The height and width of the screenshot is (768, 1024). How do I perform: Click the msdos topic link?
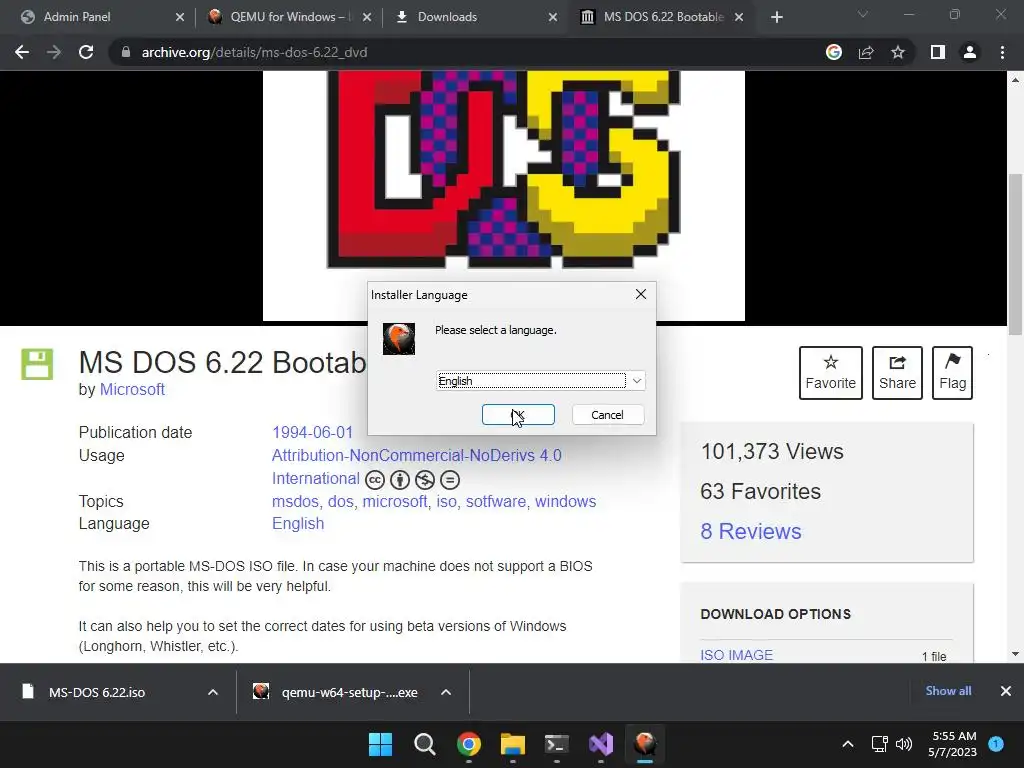pyautogui.click(x=295, y=502)
